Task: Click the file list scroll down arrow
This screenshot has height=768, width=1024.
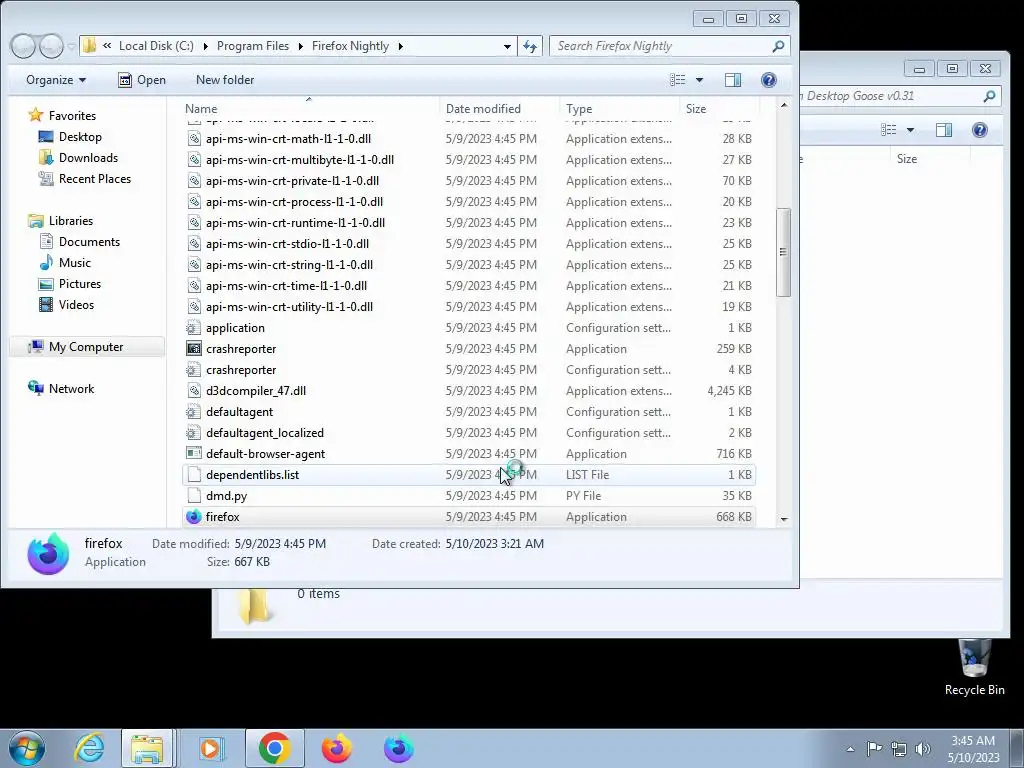Action: [x=784, y=519]
